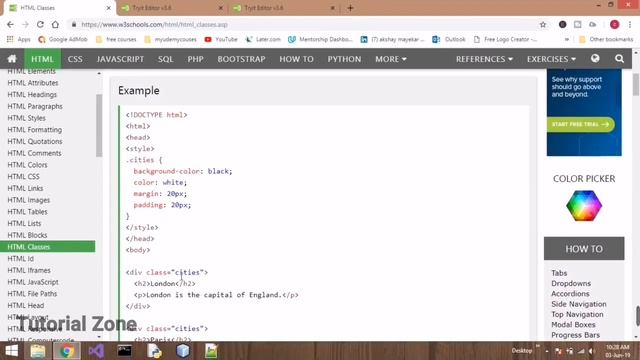Open the Python taskbar icon
The height and width of the screenshot is (360, 640).
pyautogui.click(x=154, y=351)
